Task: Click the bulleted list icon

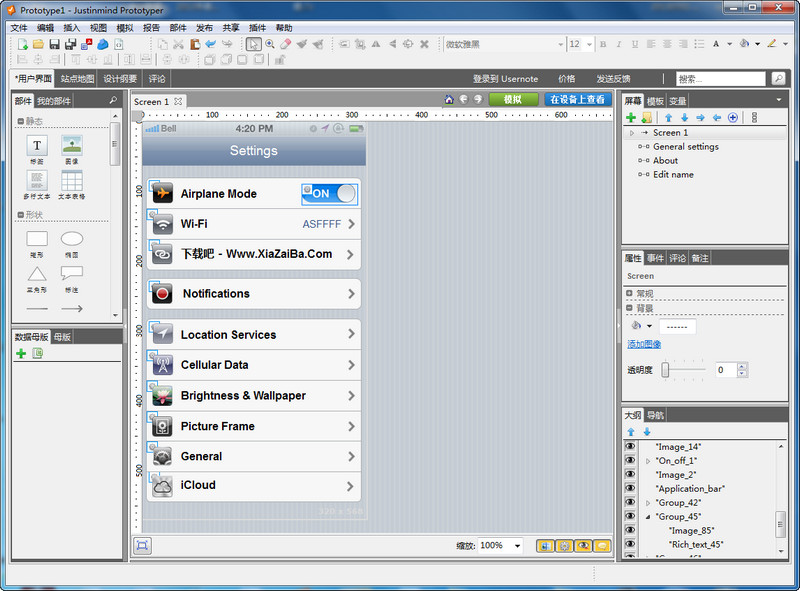Action: click(x=699, y=44)
